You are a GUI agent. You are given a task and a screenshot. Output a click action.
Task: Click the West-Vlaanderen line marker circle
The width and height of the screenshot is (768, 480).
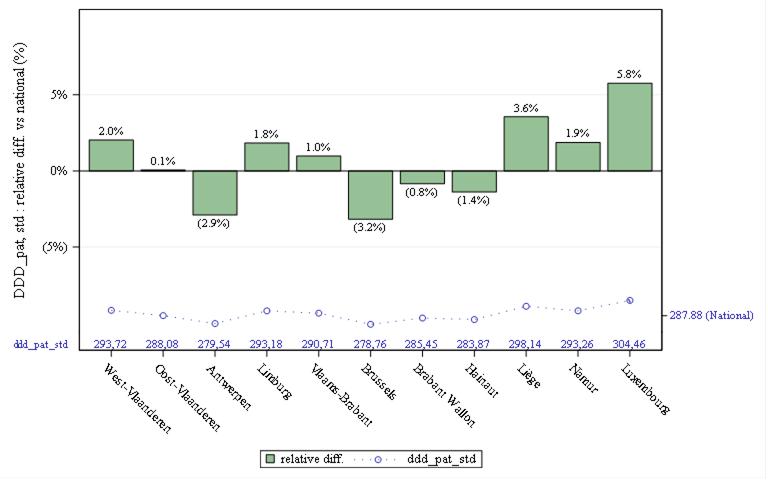click(111, 311)
